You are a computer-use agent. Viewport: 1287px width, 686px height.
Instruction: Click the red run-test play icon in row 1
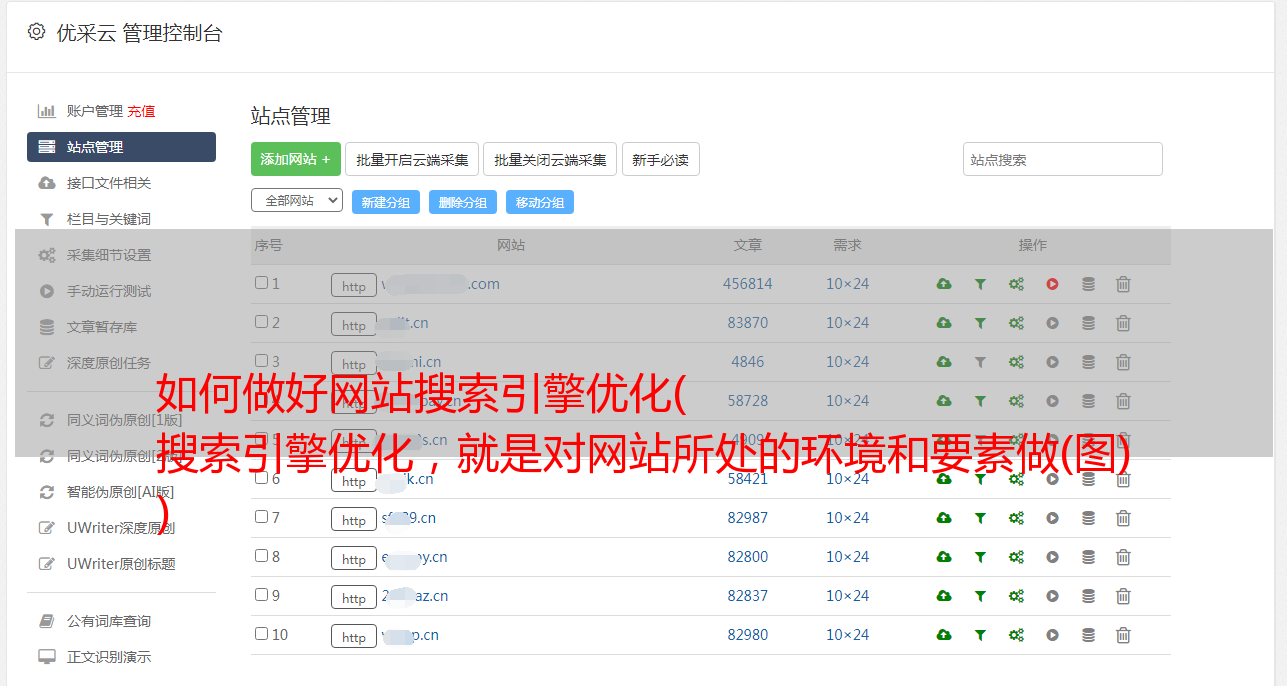click(1052, 284)
